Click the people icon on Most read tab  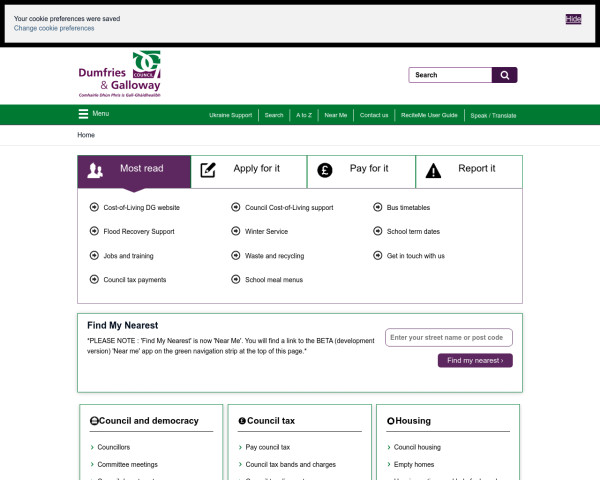pyautogui.click(x=95, y=171)
